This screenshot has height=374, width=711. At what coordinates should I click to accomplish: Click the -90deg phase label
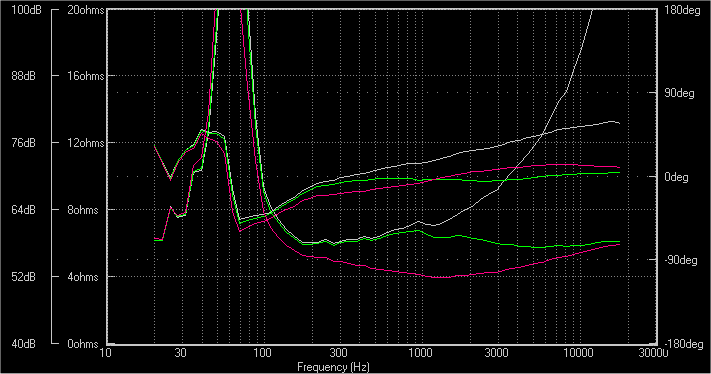point(681,261)
